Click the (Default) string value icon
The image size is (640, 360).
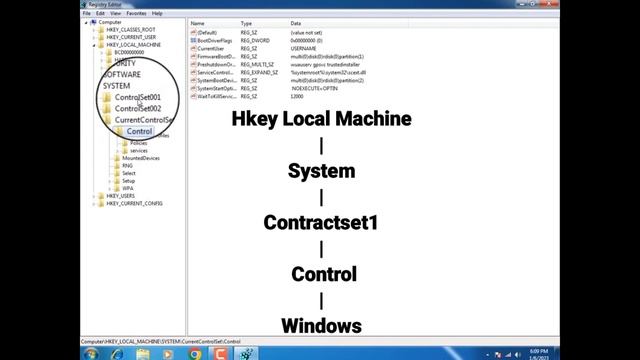point(193,33)
